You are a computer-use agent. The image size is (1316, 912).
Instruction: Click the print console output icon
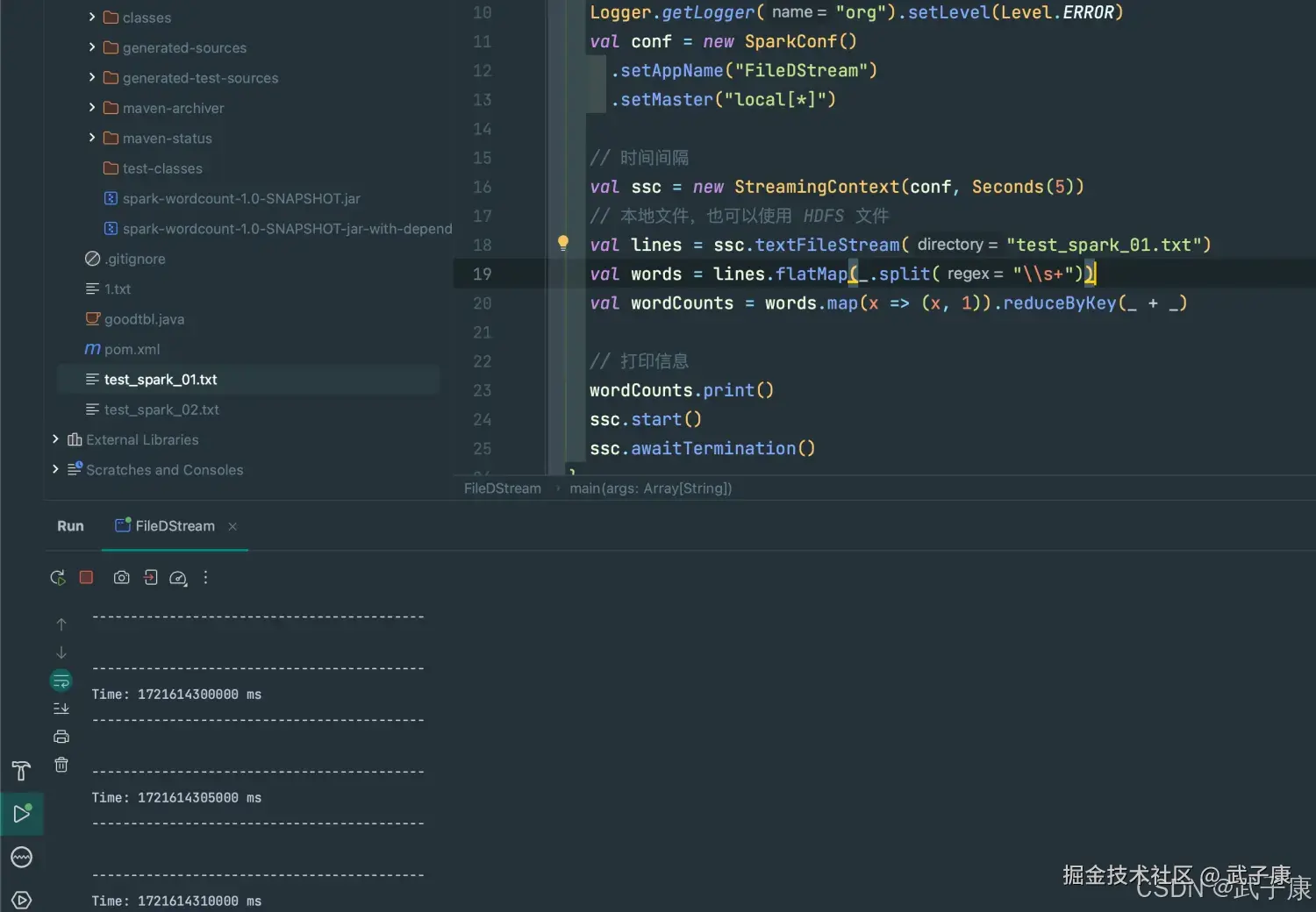[61, 737]
